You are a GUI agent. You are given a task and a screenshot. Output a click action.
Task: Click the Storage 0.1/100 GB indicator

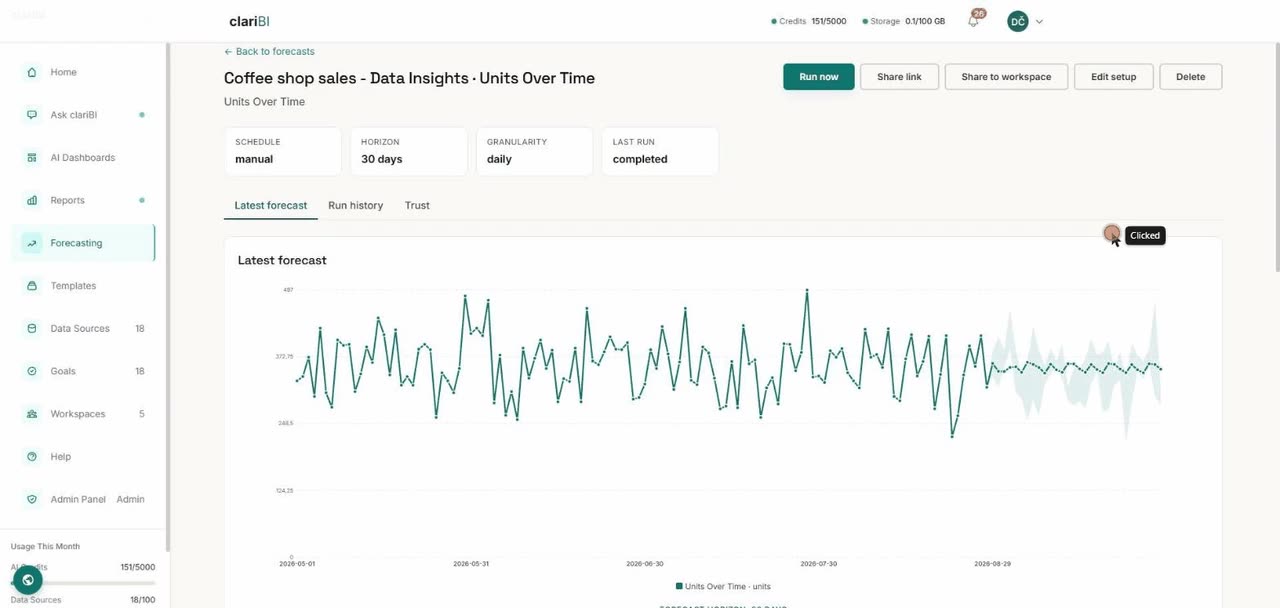point(903,21)
